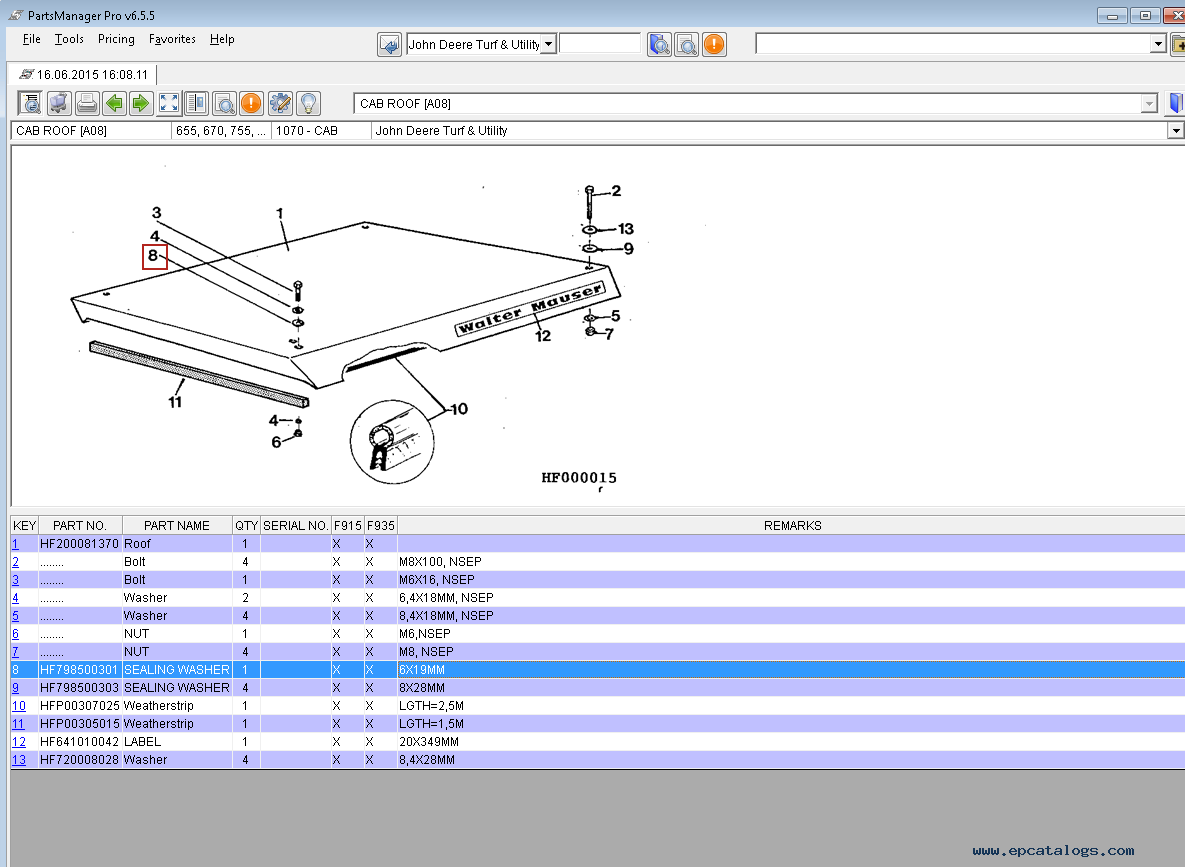Select the 16.06.2015 16:08.11 session tab
This screenshot has height=867, width=1185.
click(84, 75)
